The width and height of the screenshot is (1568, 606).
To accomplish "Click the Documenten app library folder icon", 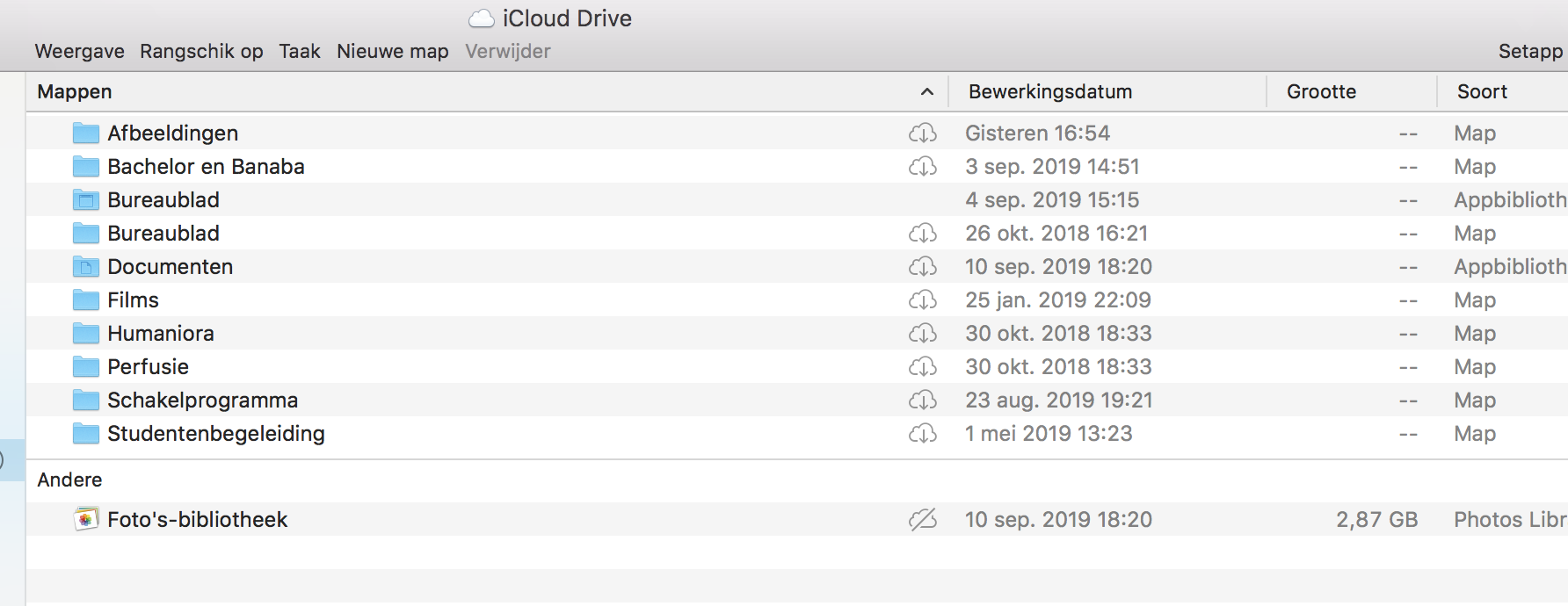I will [85, 267].
